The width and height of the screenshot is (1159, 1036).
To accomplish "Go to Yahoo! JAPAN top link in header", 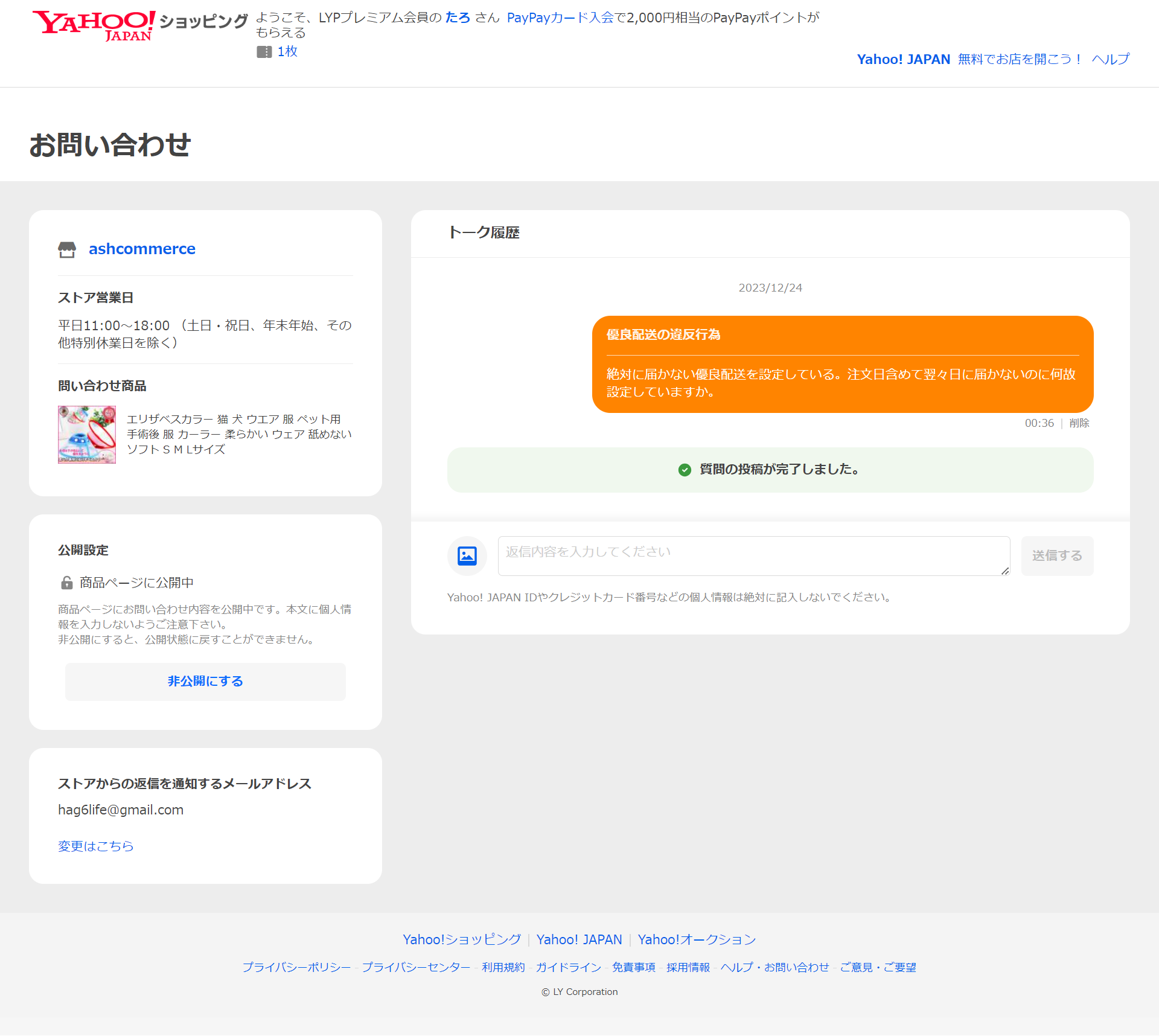I will point(903,59).
